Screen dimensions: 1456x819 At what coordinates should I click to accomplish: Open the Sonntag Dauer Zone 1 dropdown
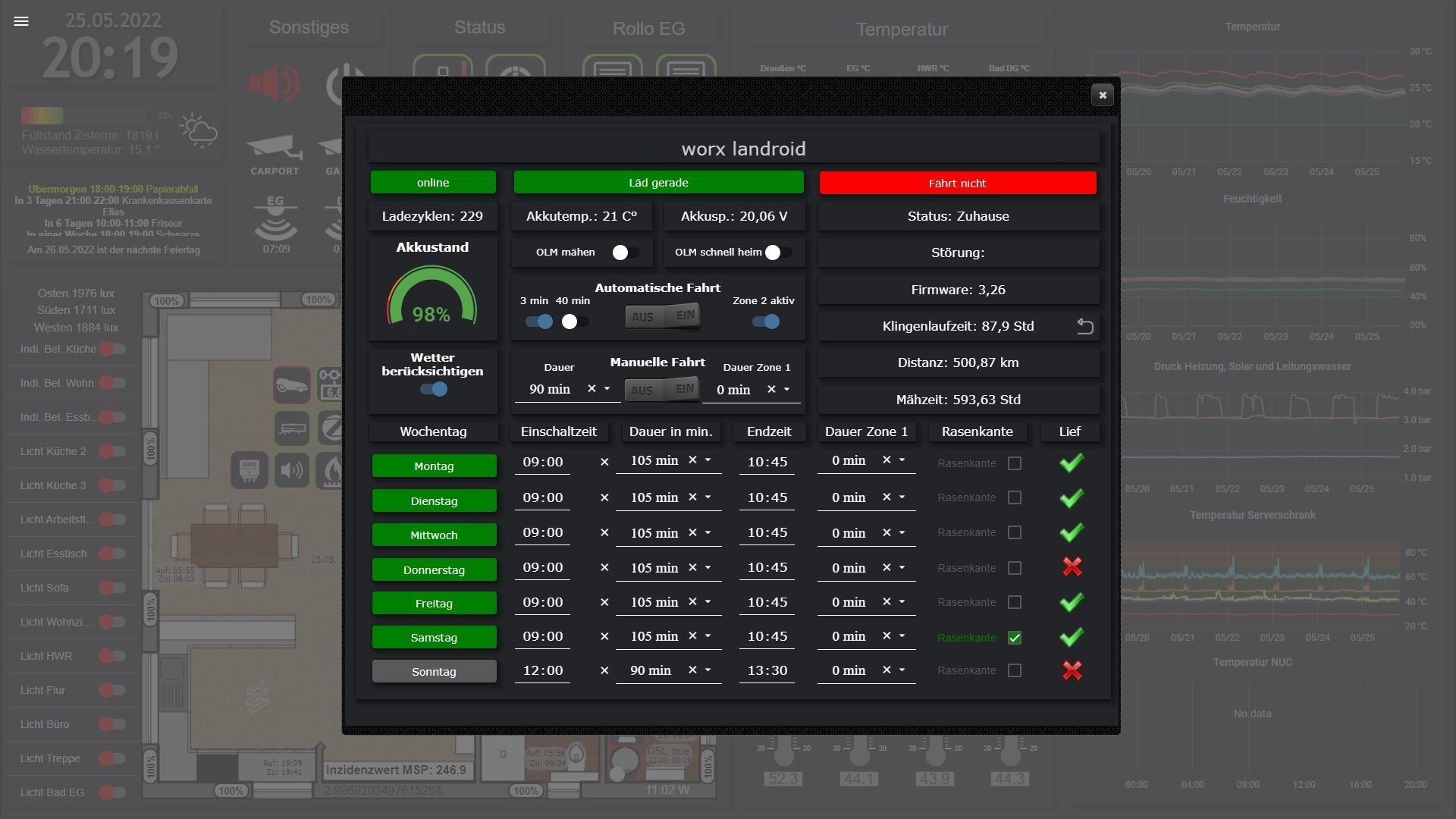pos(902,670)
